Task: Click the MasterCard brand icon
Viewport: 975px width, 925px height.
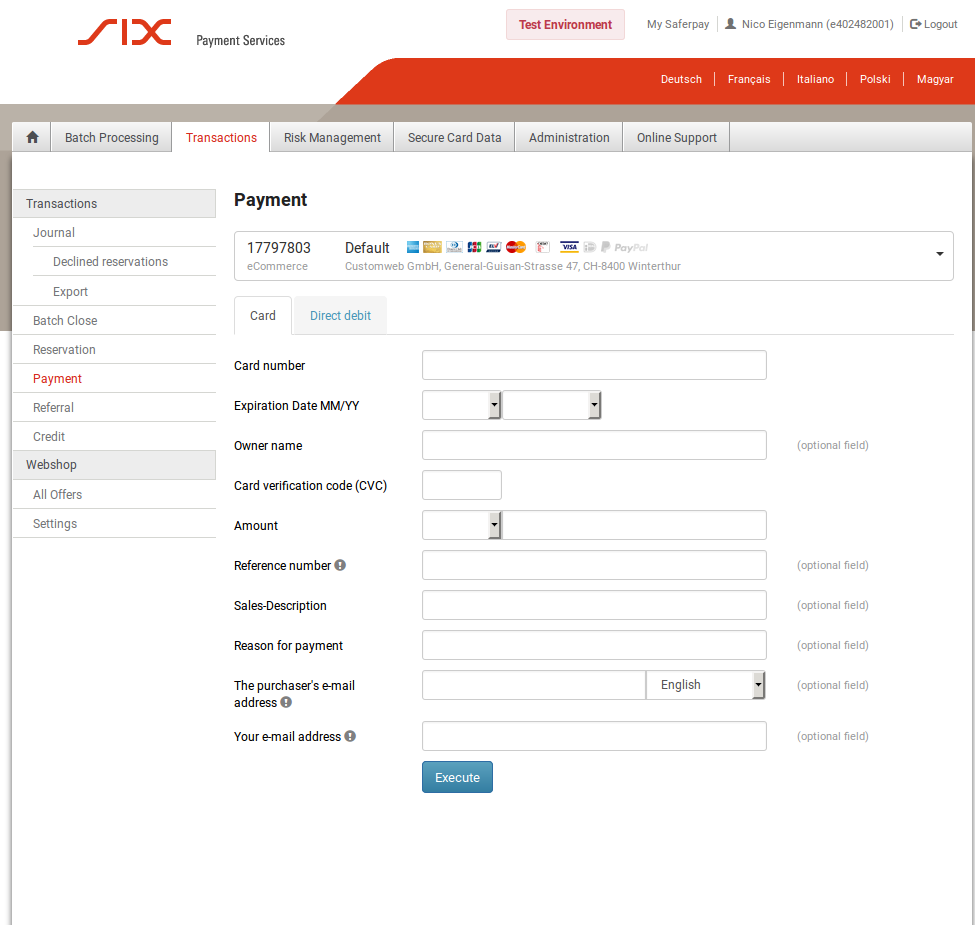Action: tap(515, 247)
